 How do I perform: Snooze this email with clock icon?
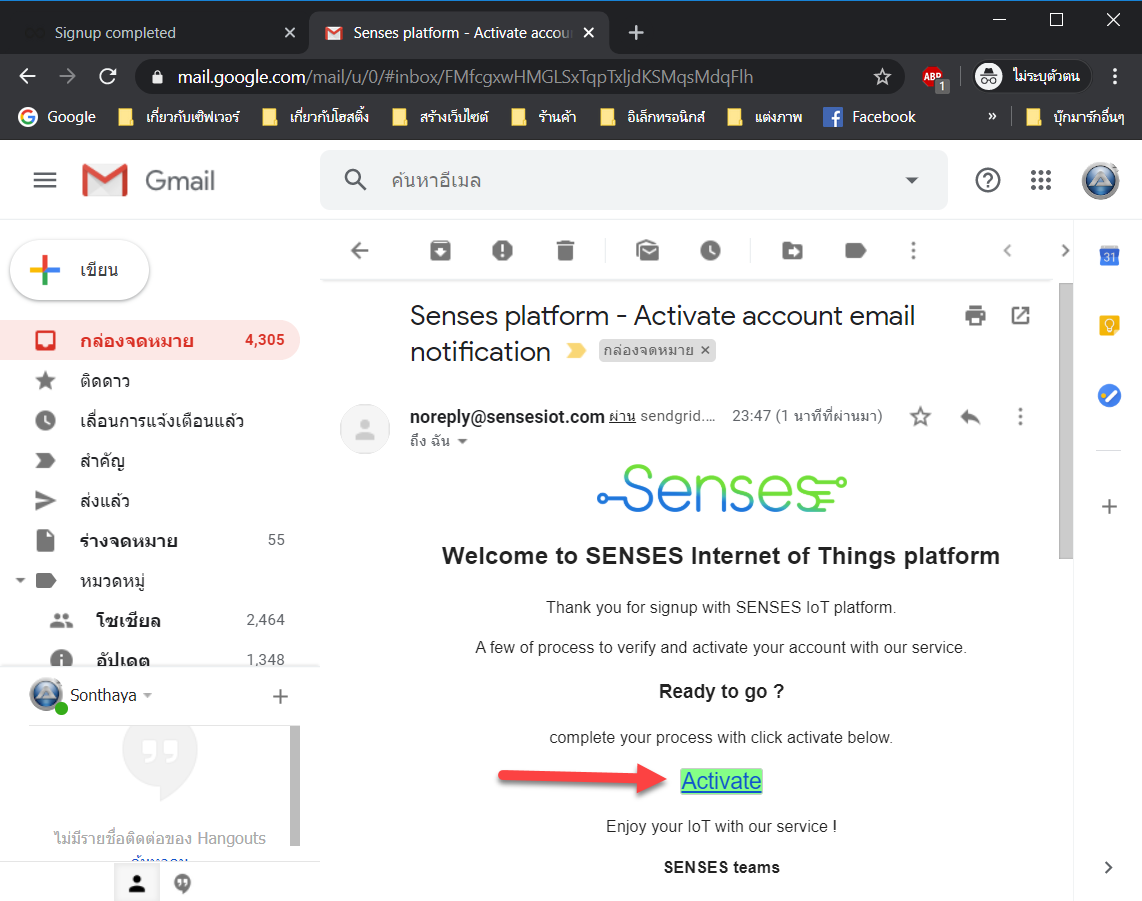[x=710, y=251]
